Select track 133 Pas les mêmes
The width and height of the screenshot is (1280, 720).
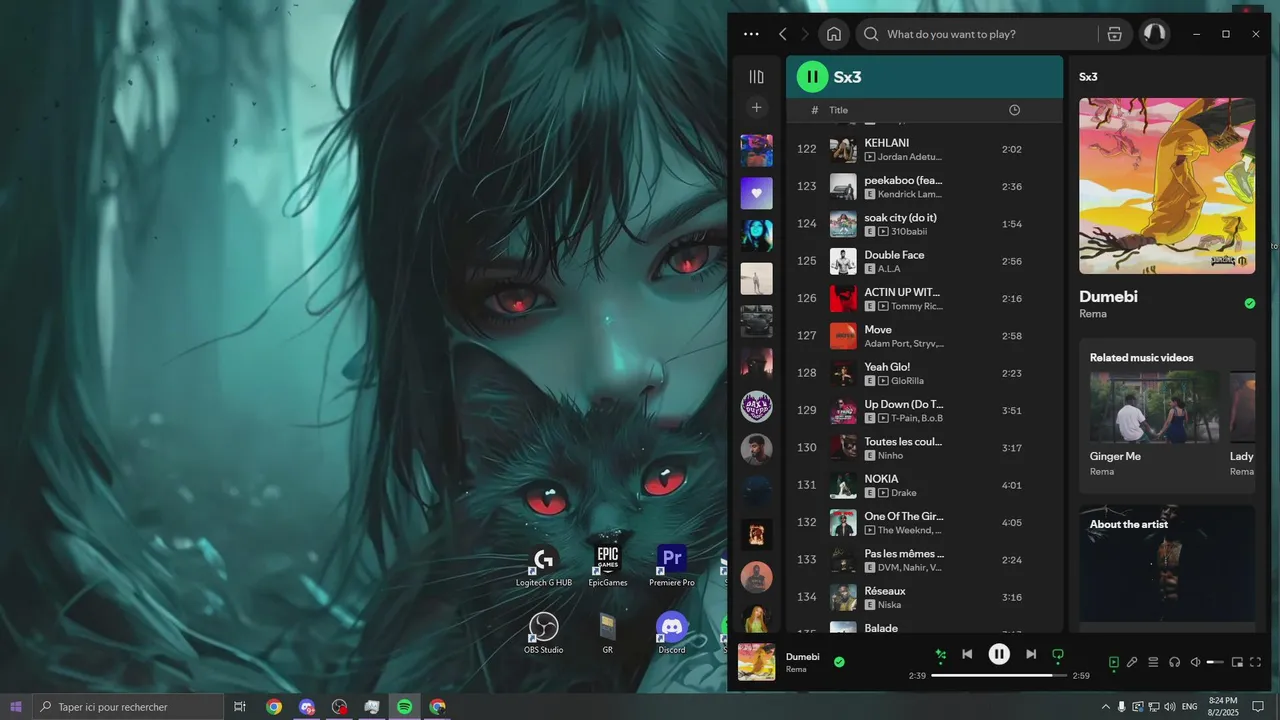(x=924, y=560)
